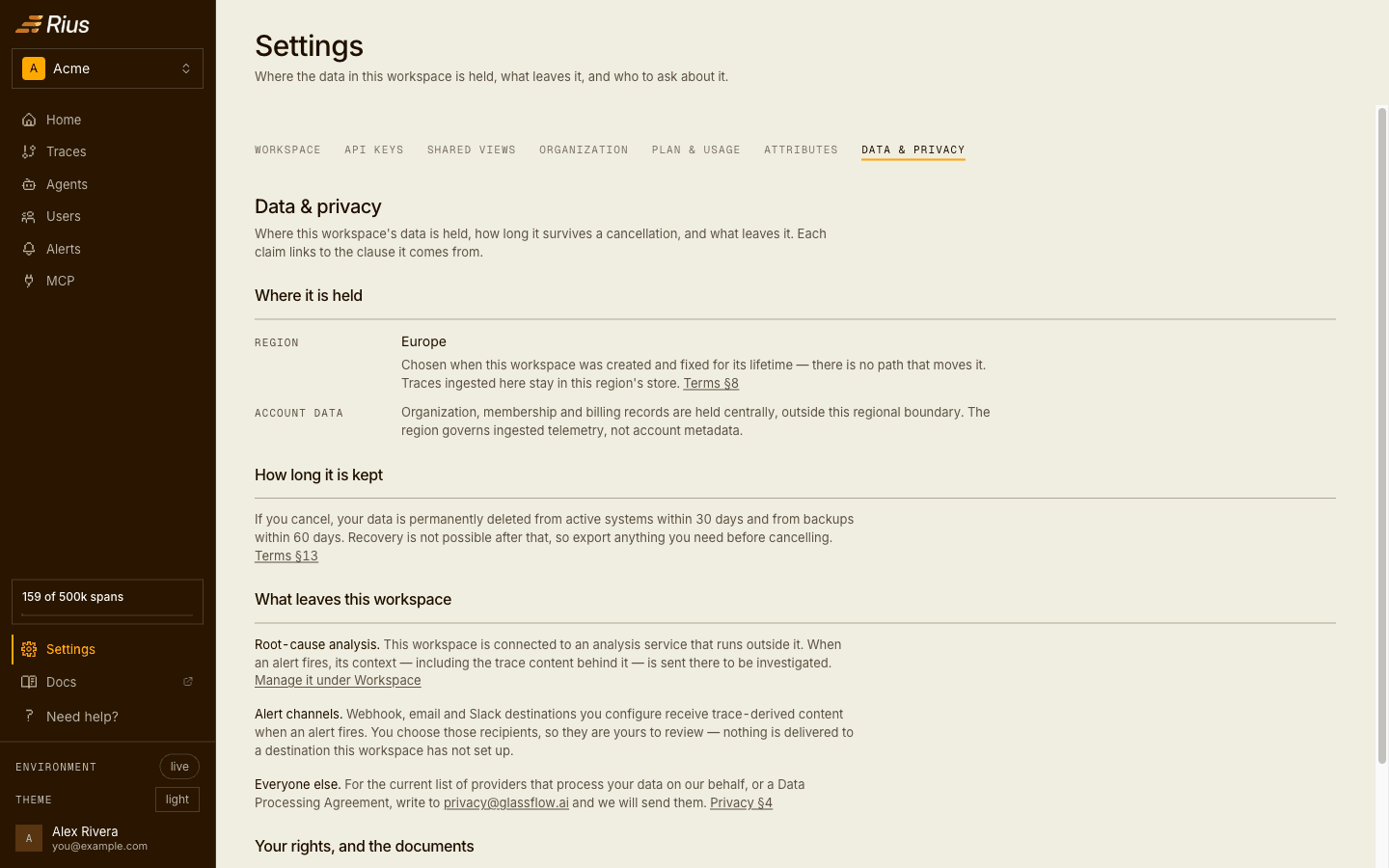Toggle the live environment switch
Image resolution: width=1389 pixels, height=868 pixels.
click(x=179, y=767)
